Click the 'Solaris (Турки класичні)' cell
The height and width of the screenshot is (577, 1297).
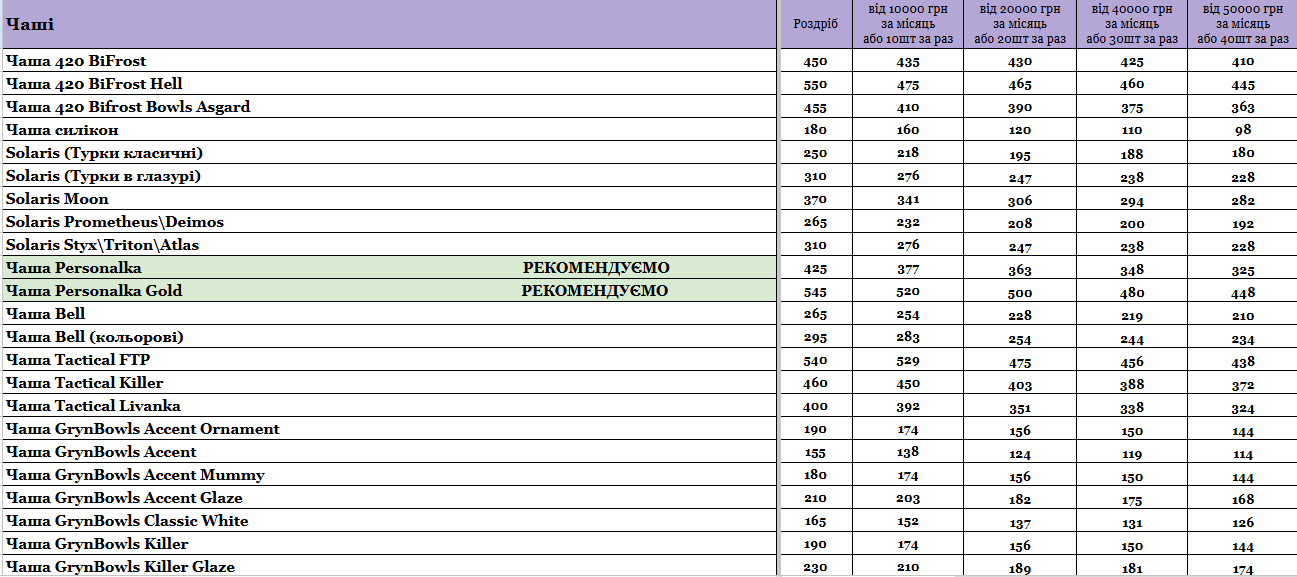(x=390, y=153)
